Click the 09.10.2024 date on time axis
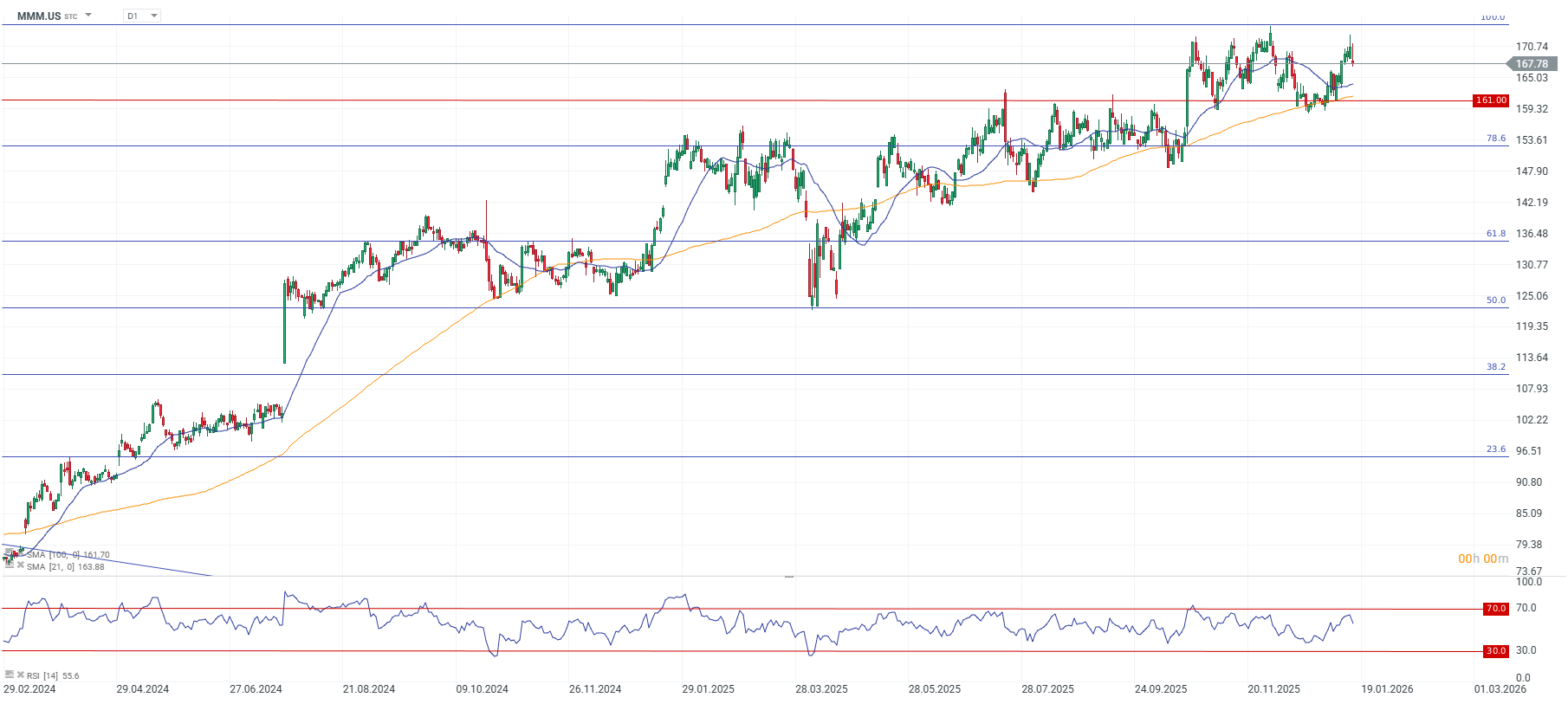Viewport: 1568px width, 704px height. (x=482, y=689)
